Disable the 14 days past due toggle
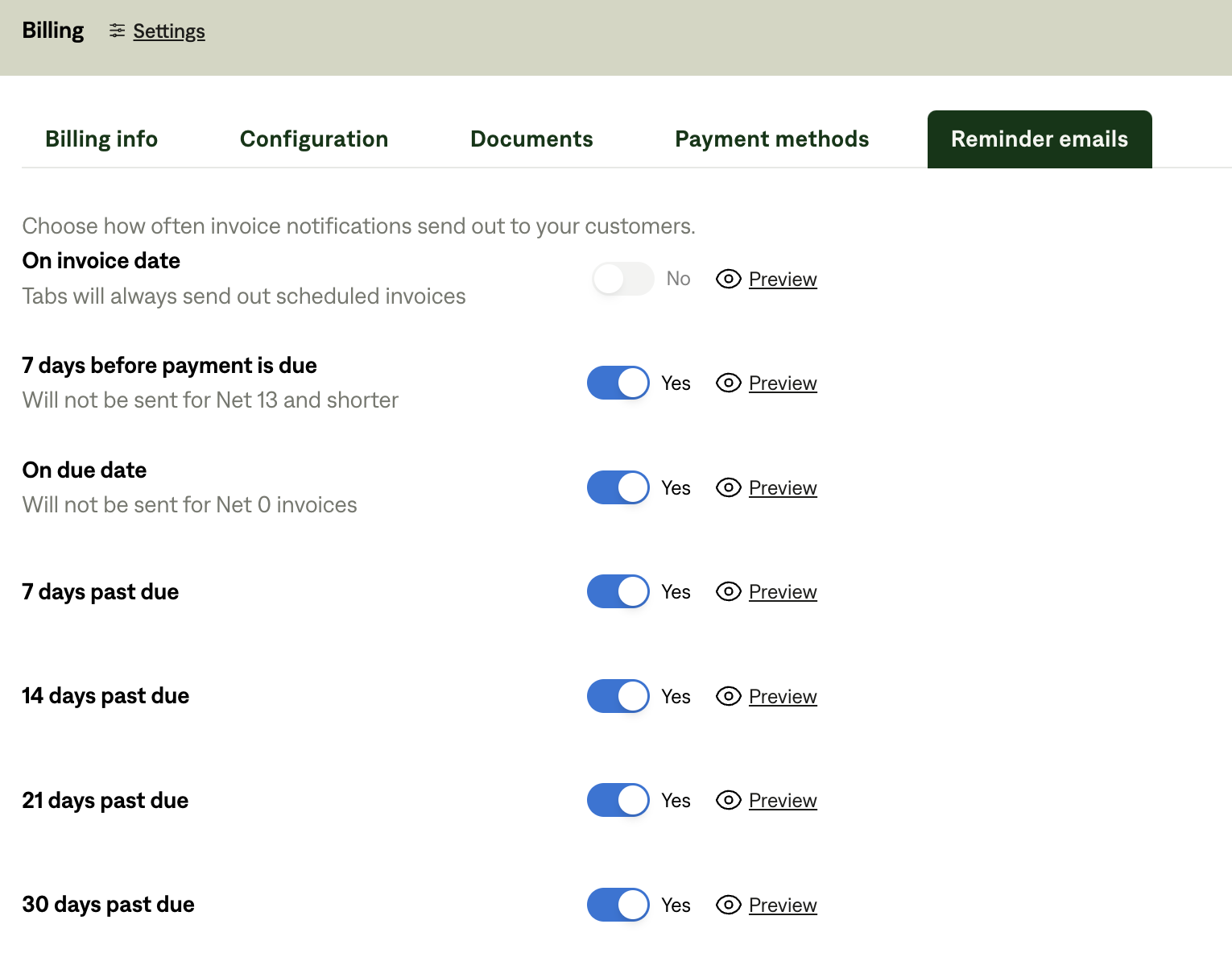This screenshot has width=1232, height=978. point(618,696)
